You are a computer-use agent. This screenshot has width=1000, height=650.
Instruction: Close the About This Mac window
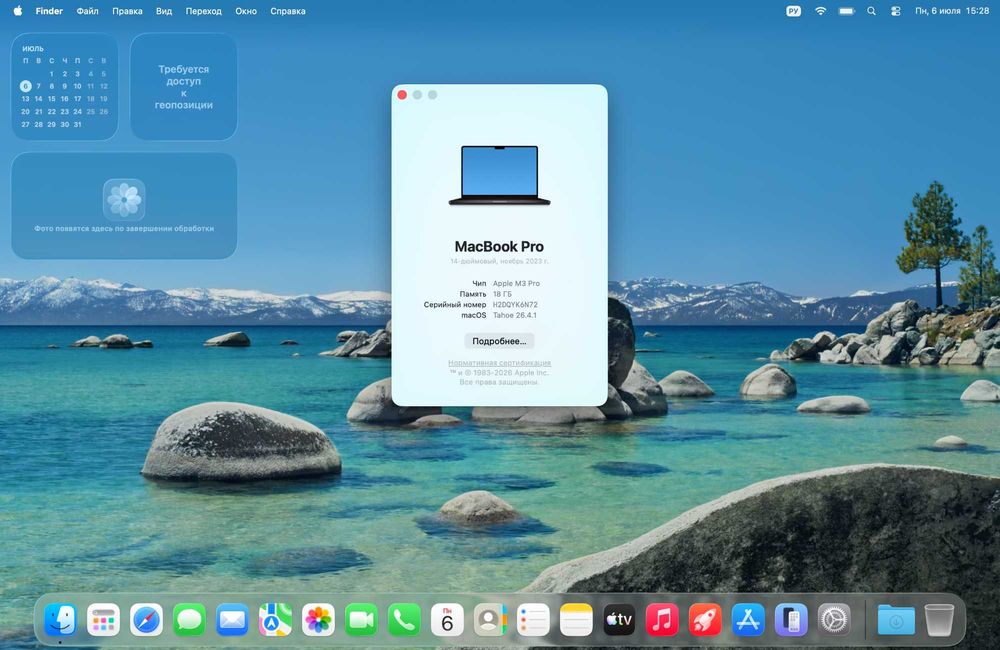tap(402, 95)
